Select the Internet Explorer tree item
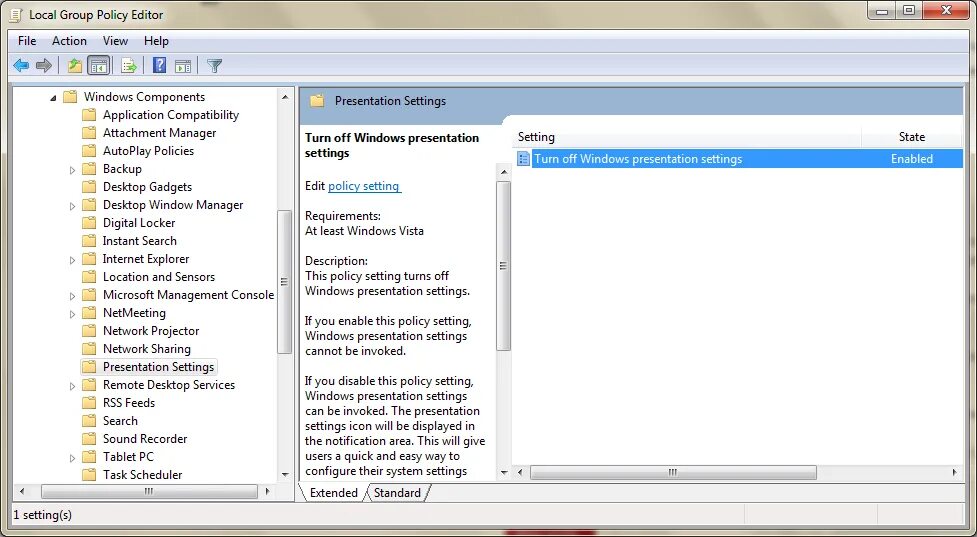This screenshot has width=977, height=537. pos(146,259)
